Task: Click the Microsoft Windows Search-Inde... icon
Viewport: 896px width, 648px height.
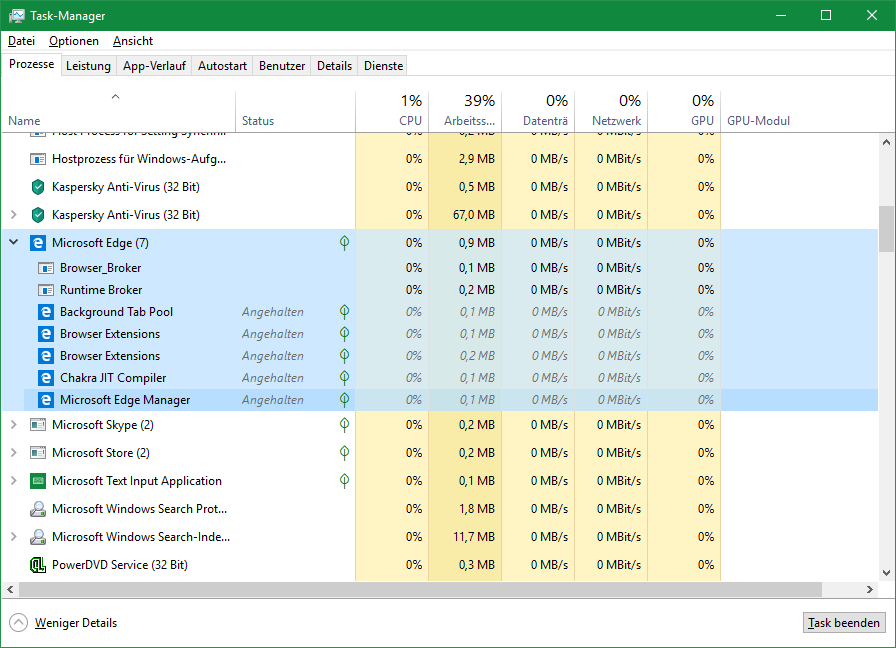Action: tap(38, 537)
